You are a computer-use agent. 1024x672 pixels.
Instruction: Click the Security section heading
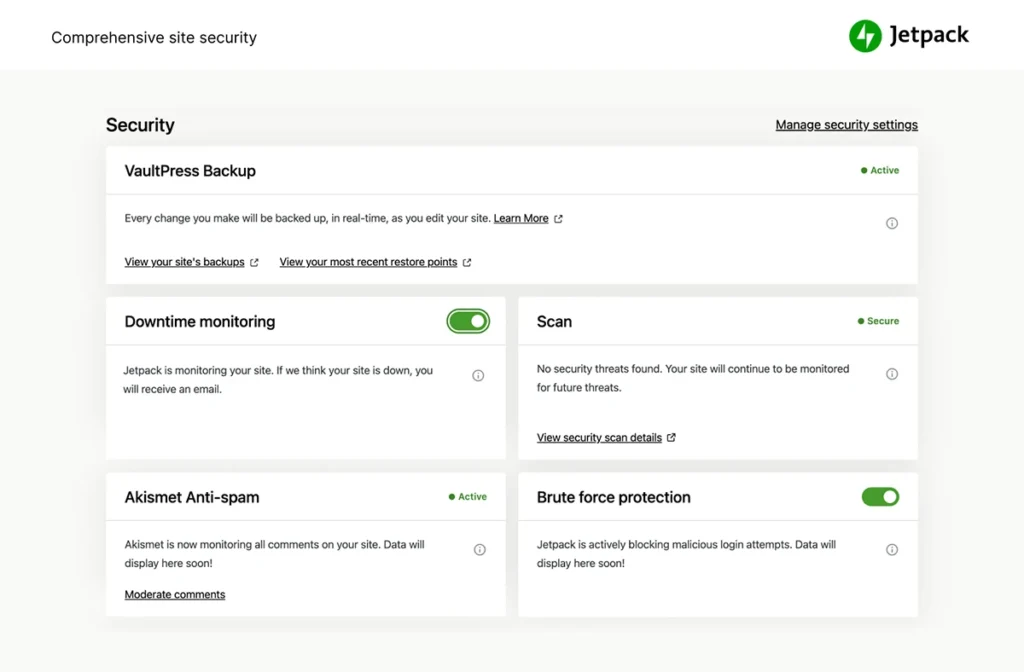(x=140, y=125)
